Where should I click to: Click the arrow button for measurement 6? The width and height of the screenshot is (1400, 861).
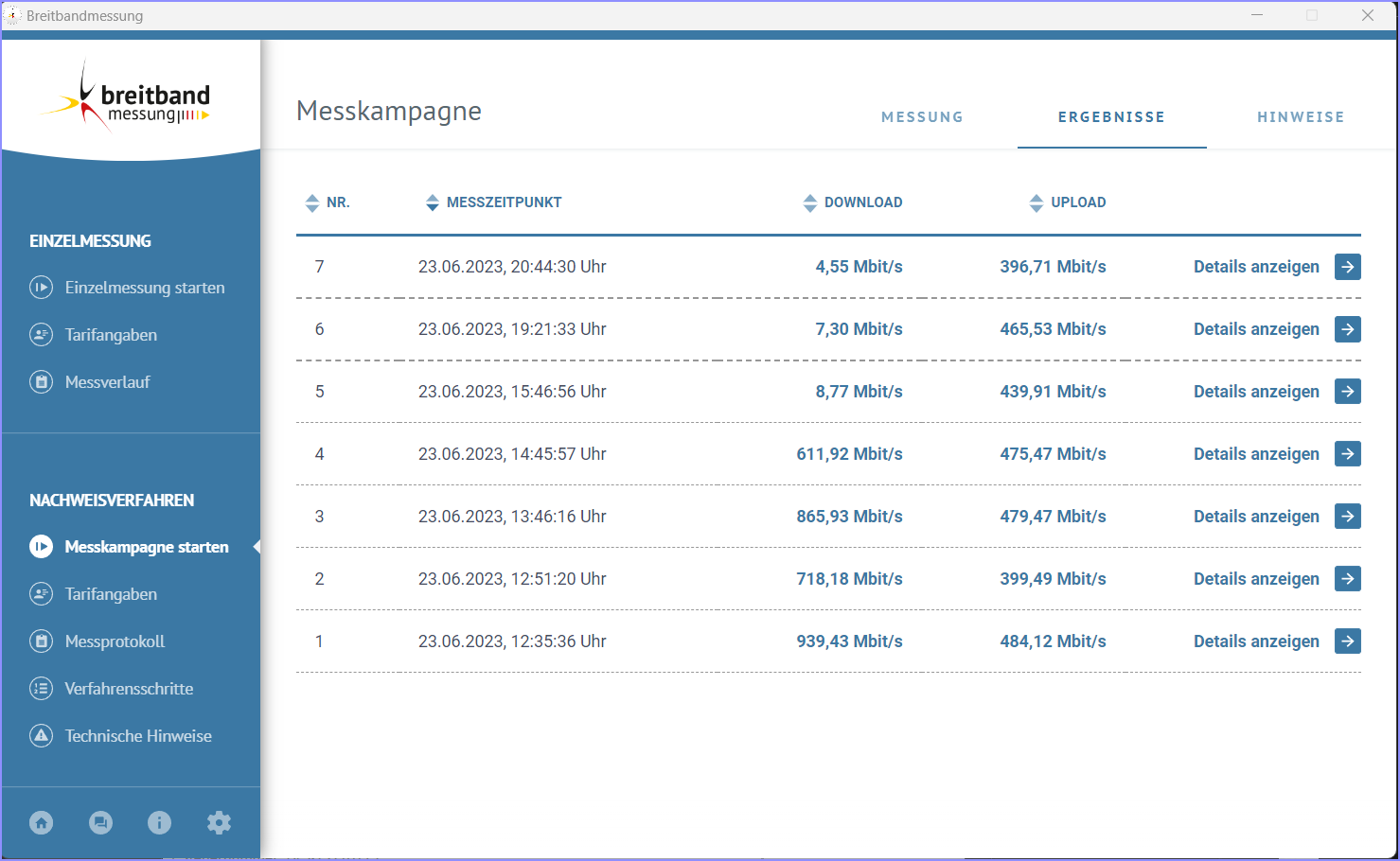(x=1348, y=329)
